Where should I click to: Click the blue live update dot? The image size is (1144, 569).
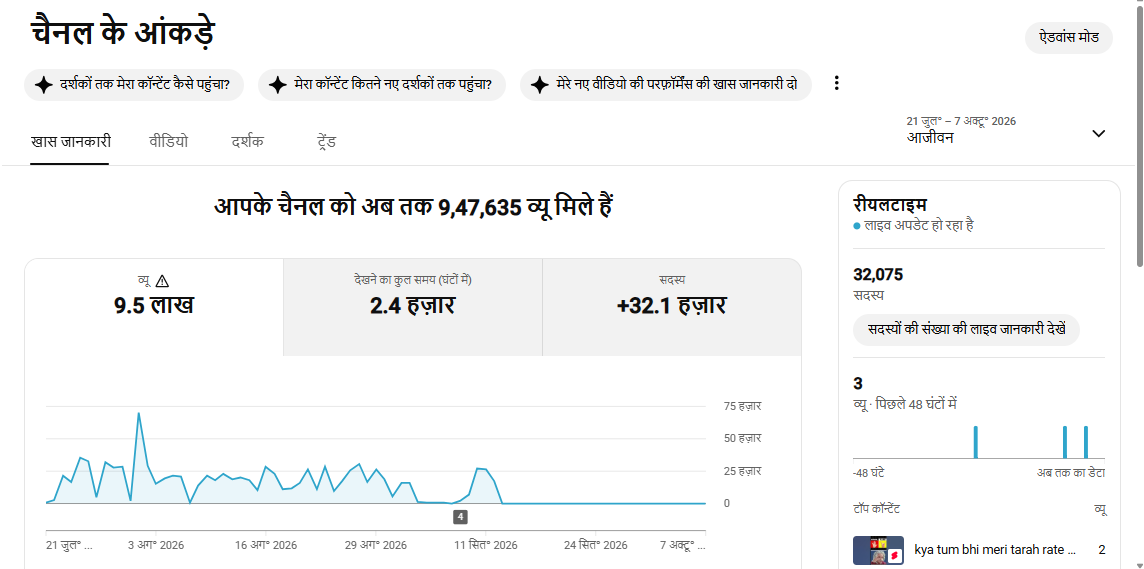857,226
